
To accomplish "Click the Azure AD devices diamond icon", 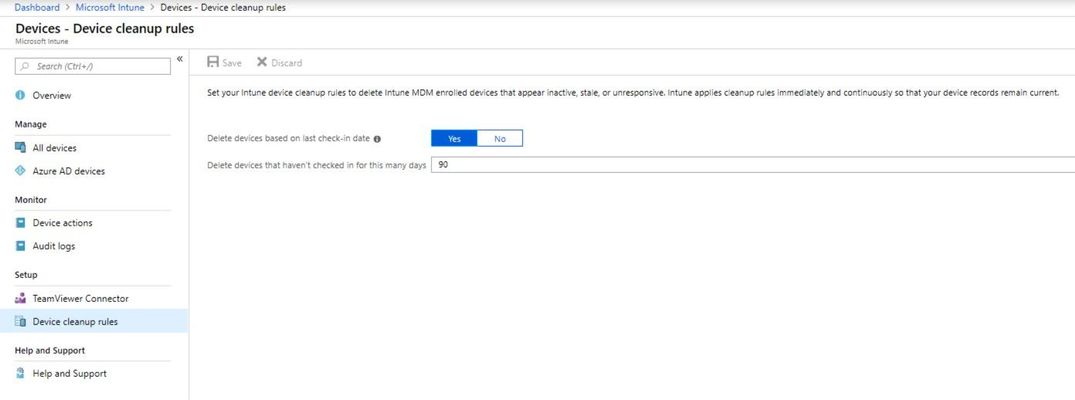I will point(20,171).
